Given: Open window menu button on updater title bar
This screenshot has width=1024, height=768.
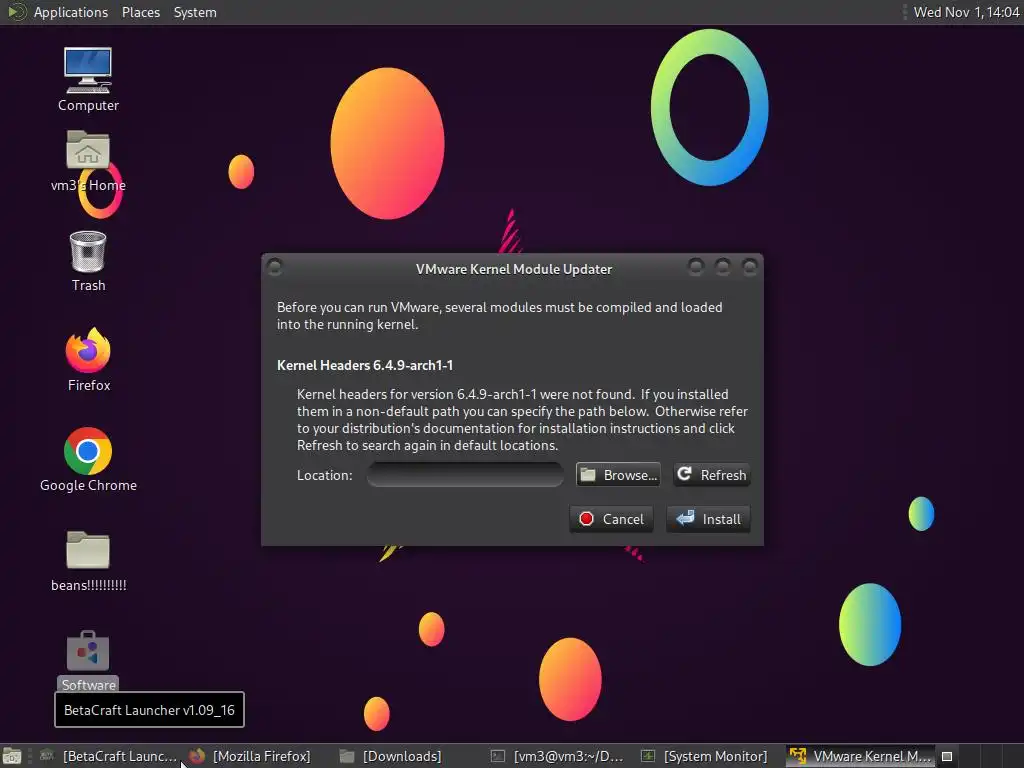Looking at the screenshot, I should coord(275,266).
